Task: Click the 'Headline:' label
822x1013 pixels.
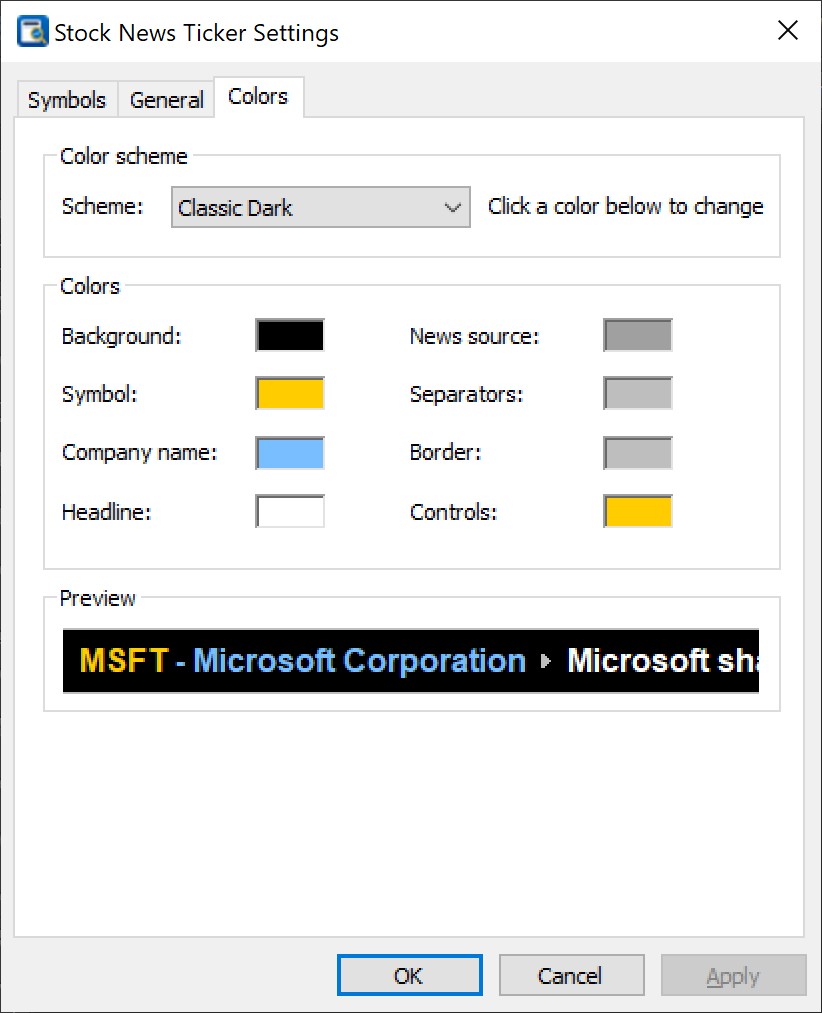Action: click(107, 512)
